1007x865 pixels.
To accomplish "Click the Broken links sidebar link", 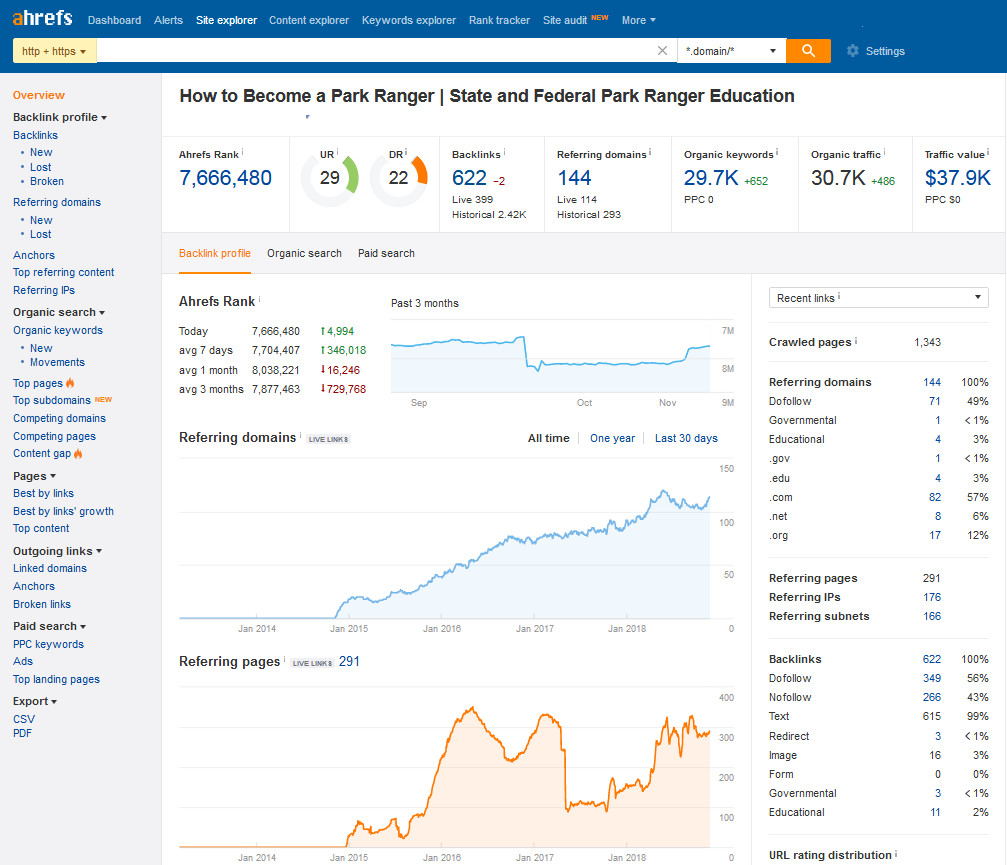I will coord(42,604).
